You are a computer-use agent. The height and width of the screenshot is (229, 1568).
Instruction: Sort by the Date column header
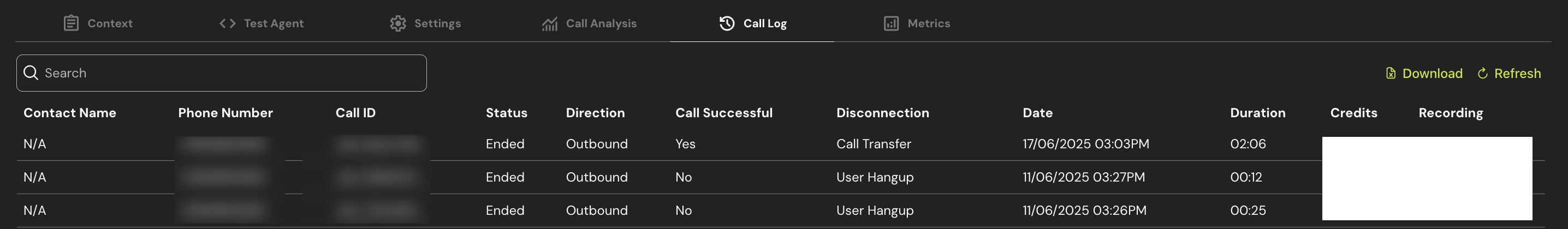tap(1037, 112)
